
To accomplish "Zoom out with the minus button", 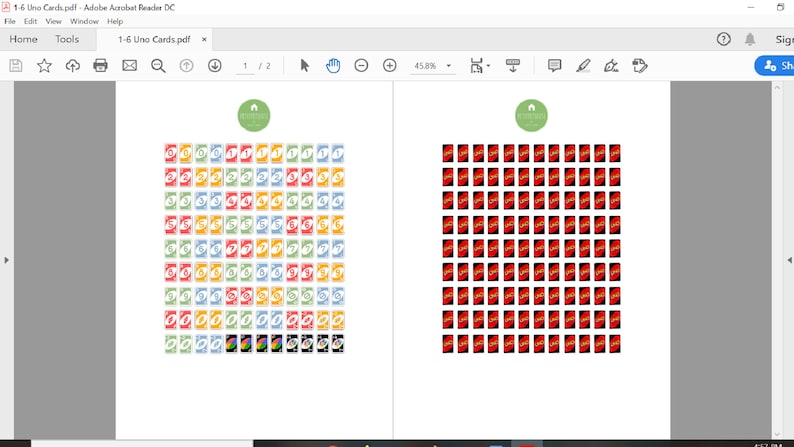I will click(x=361, y=65).
